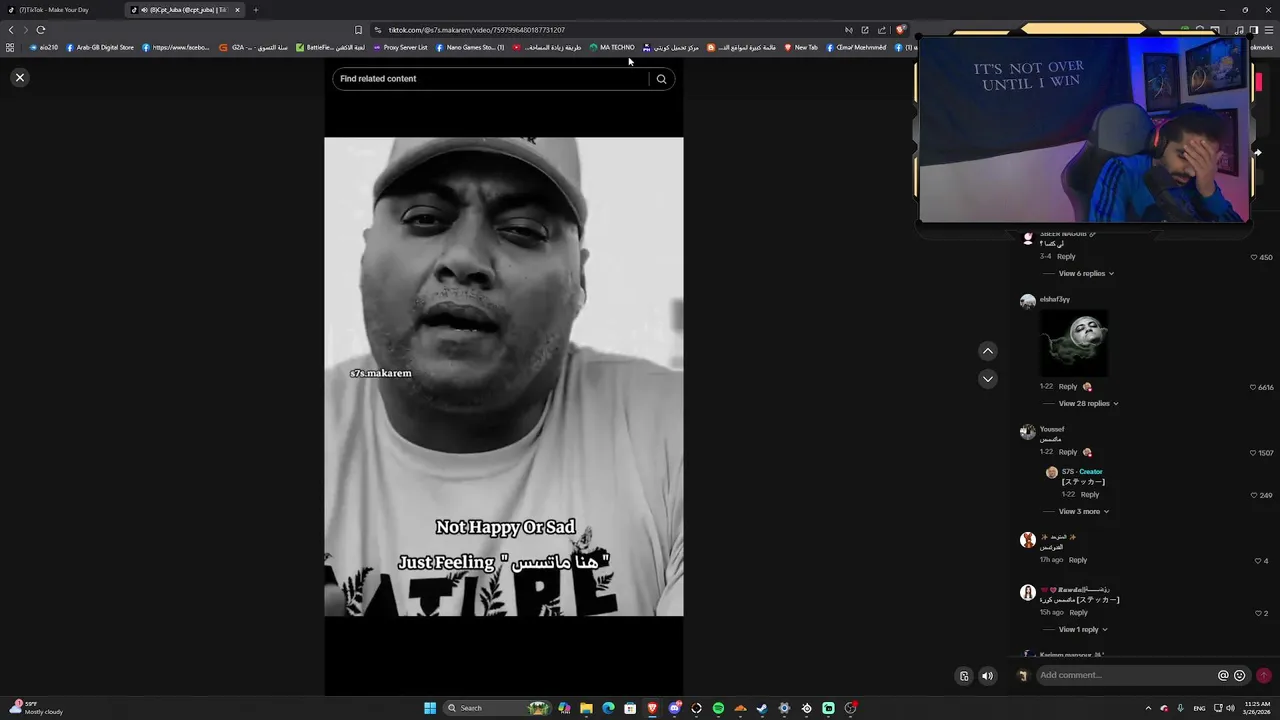Open Discord from the taskbar
The width and height of the screenshot is (1280, 720).
675,708
